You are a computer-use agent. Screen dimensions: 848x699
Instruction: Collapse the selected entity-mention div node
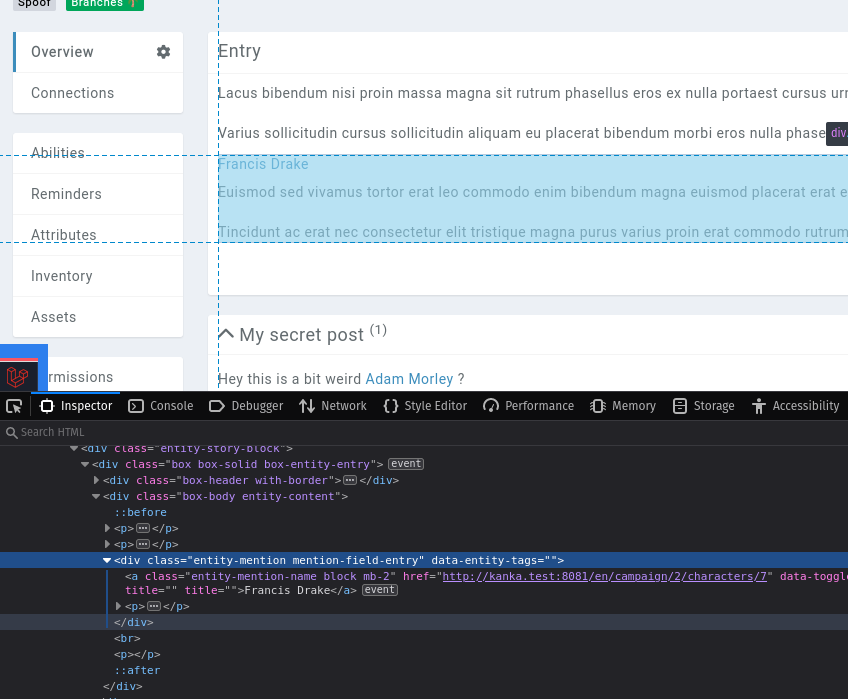(x=107, y=560)
